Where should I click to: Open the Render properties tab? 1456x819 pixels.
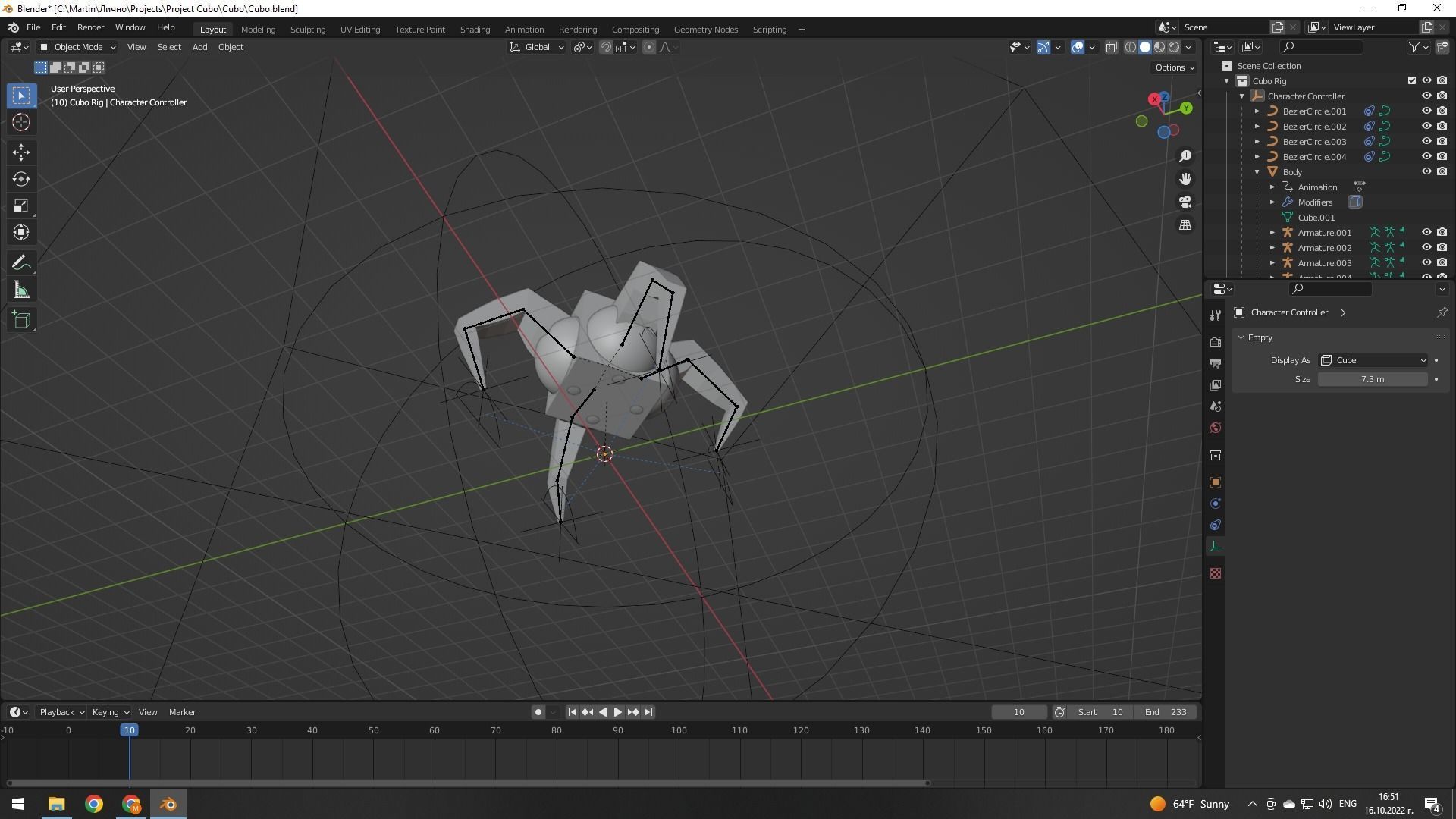pos(1216,342)
